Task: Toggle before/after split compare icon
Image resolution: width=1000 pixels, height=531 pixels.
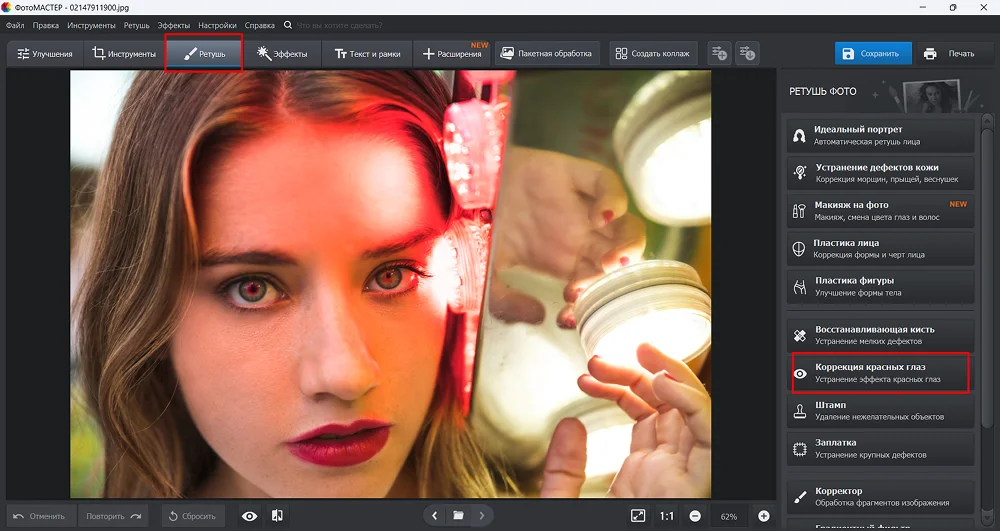Action: [x=277, y=516]
